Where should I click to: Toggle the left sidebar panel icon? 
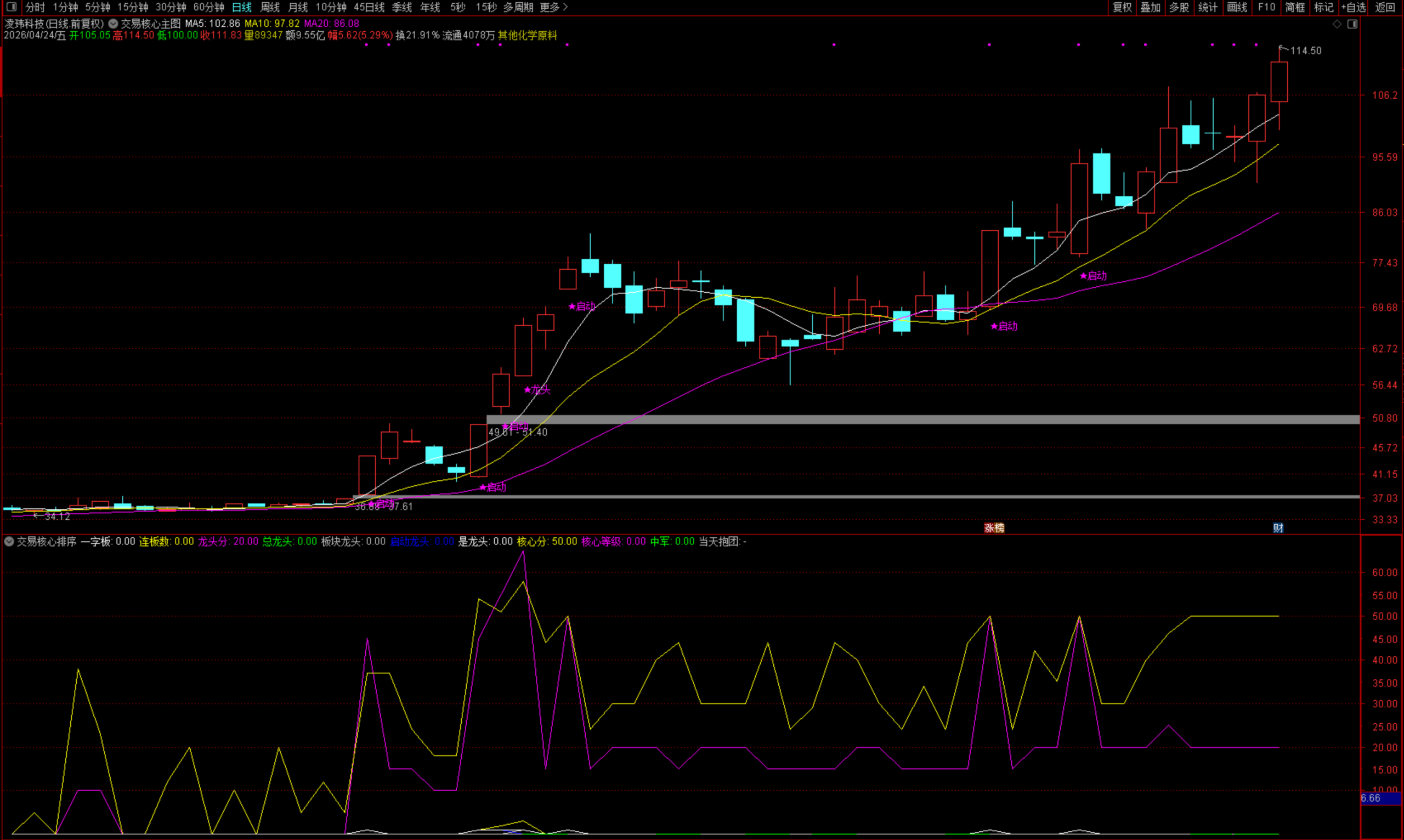click(x=11, y=7)
